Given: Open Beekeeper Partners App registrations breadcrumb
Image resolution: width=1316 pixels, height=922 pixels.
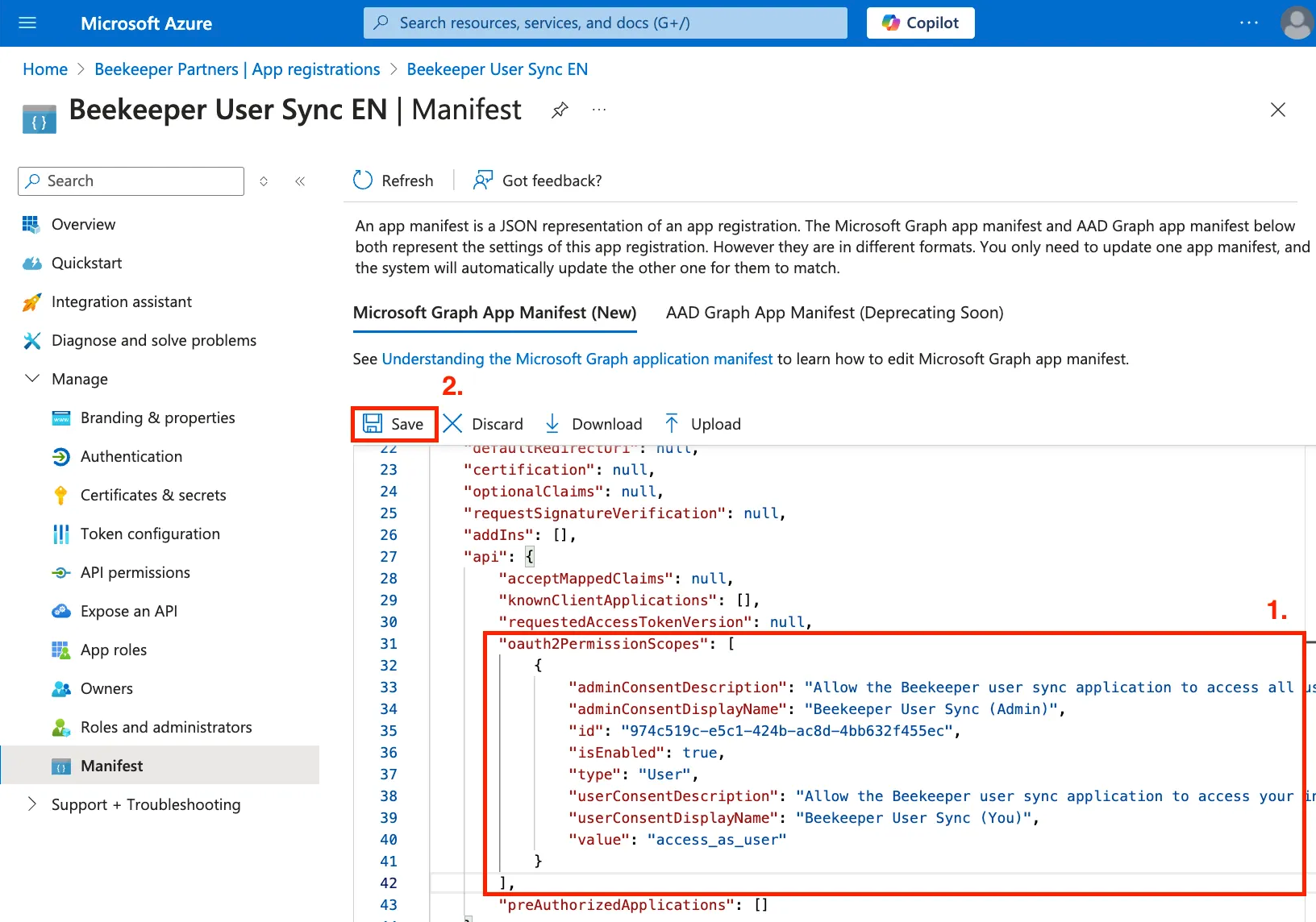Looking at the screenshot, I should [237, 69].
